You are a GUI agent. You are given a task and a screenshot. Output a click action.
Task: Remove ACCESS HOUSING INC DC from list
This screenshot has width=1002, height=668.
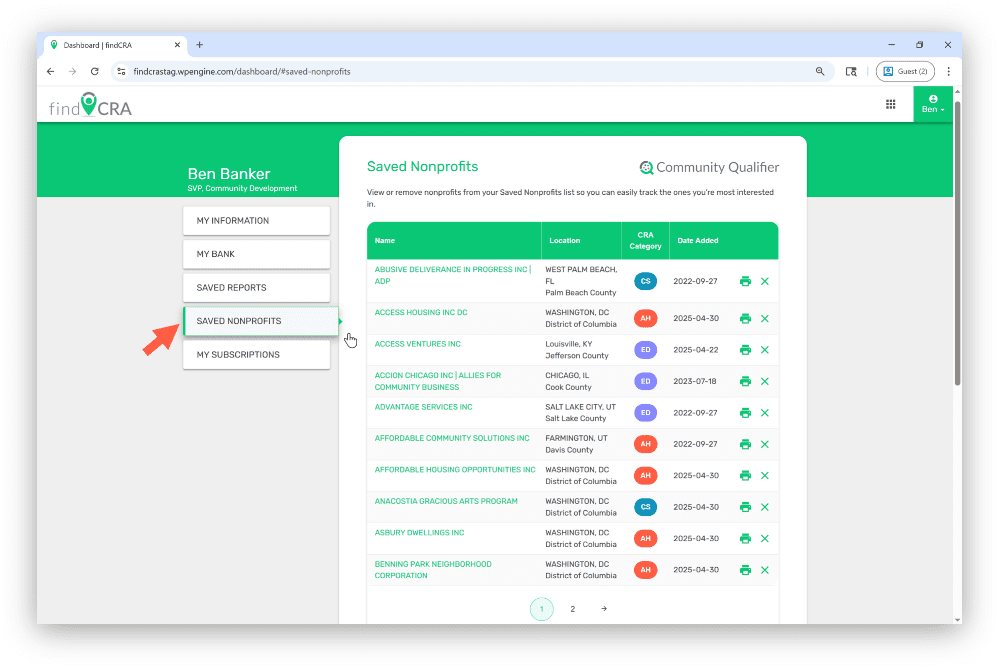point(765,318)
